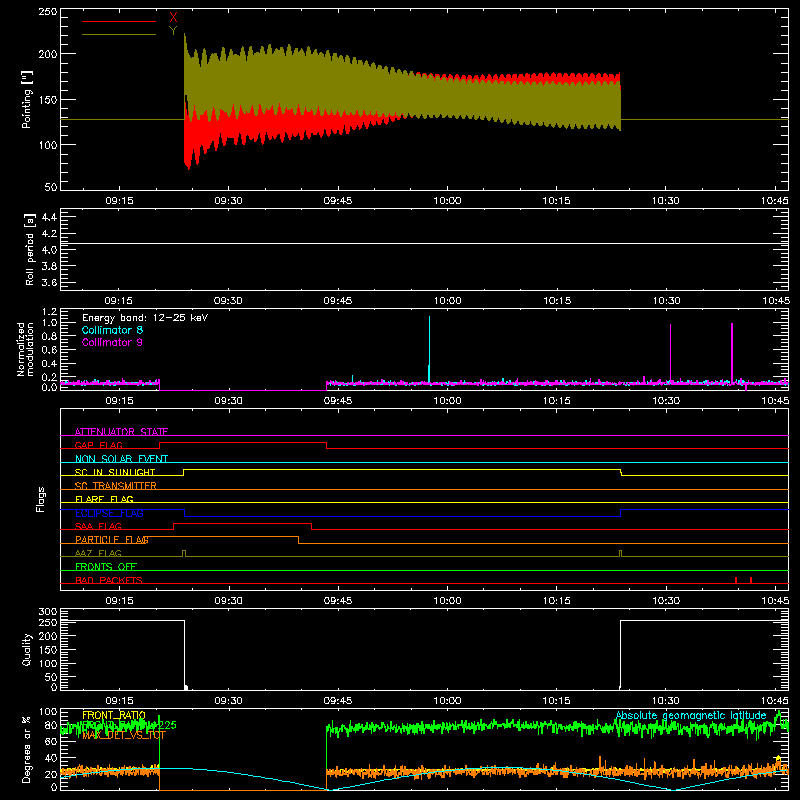Click the 300 tick on Quality axis
Viewport: 800px width, 800px height.
pos(48,612)
